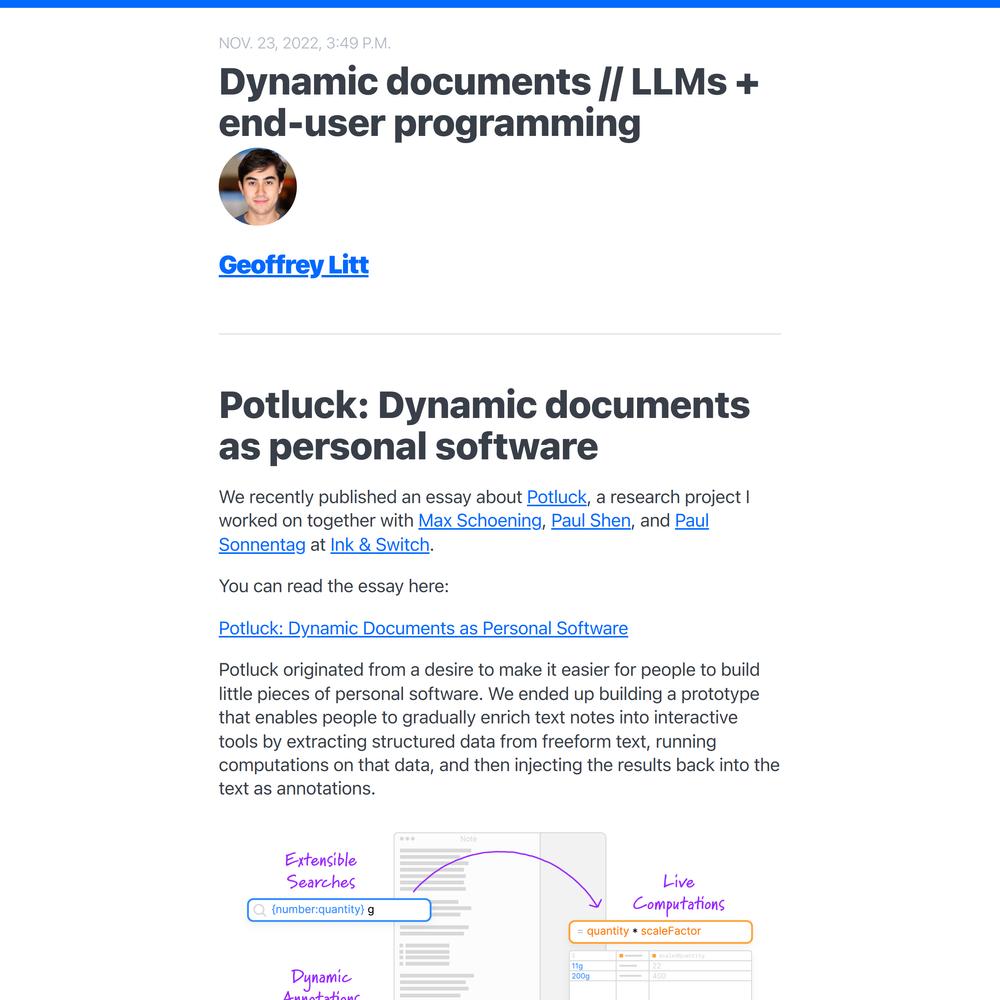Open the Potluck link in paragraph

(556, 497)
